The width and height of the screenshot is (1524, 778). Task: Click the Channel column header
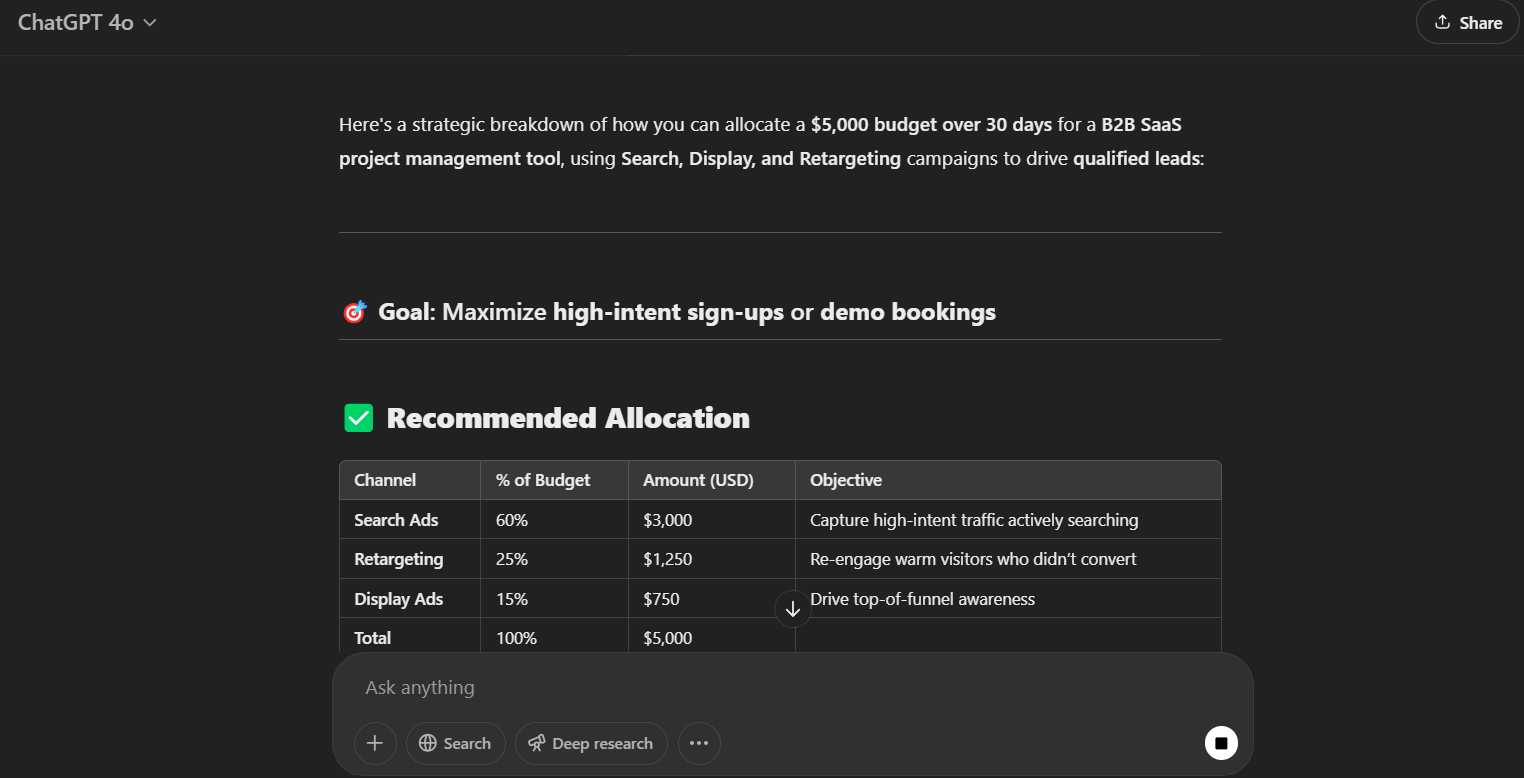pyautogui.click(x=385, y=480)
